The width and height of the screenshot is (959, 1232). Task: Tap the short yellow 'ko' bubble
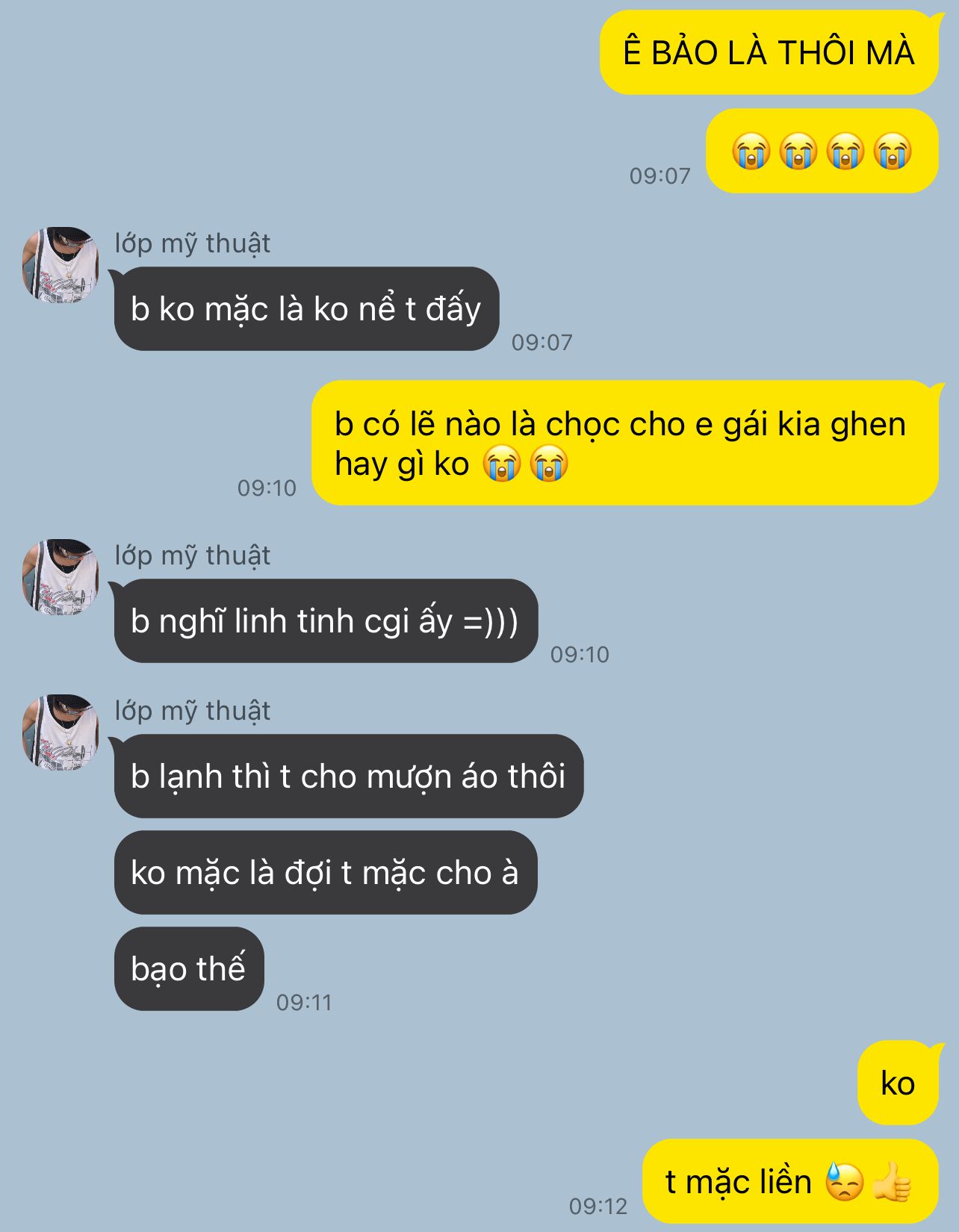point(899,1083)
